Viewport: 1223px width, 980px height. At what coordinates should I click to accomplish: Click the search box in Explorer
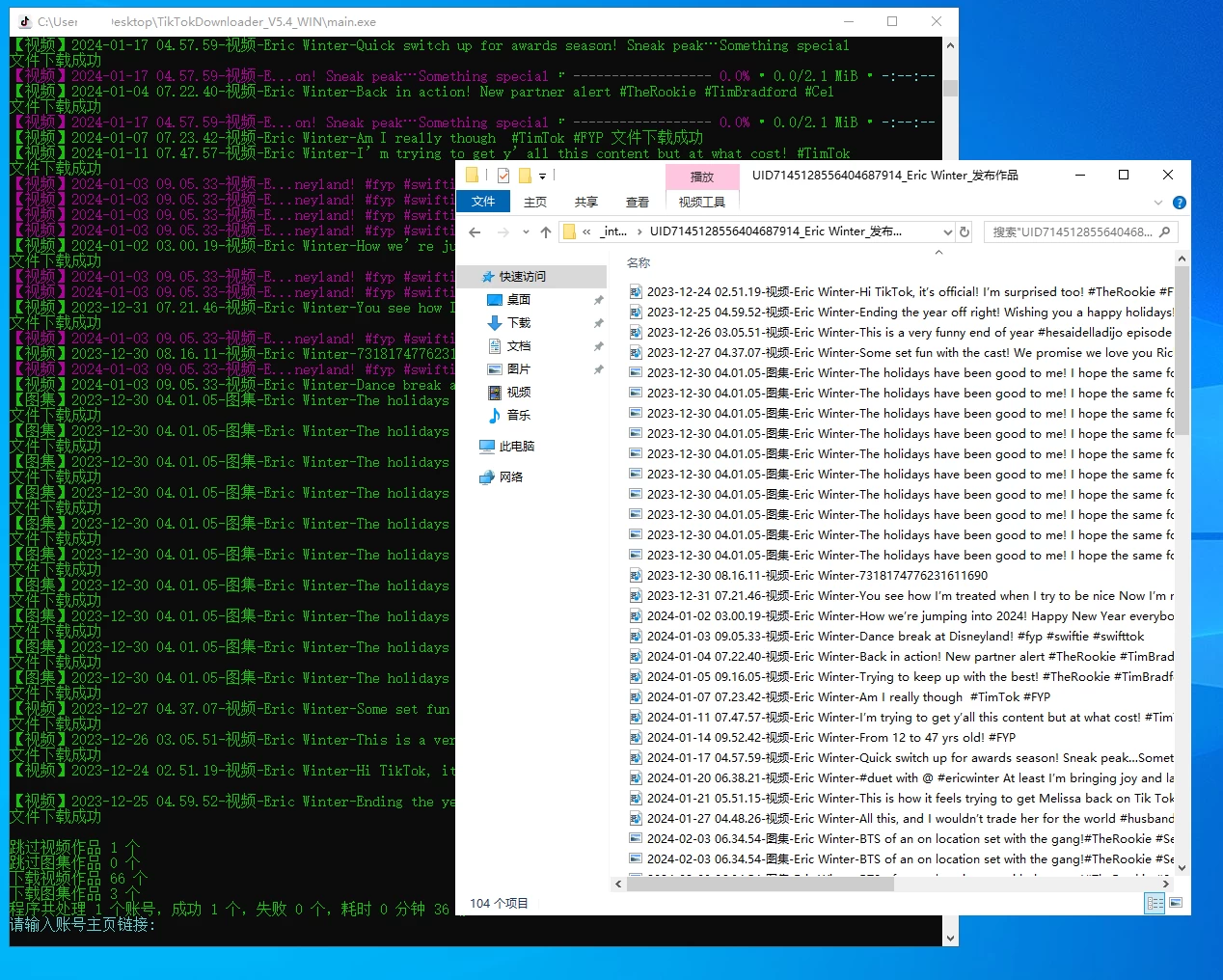[x=1073, y=231]
